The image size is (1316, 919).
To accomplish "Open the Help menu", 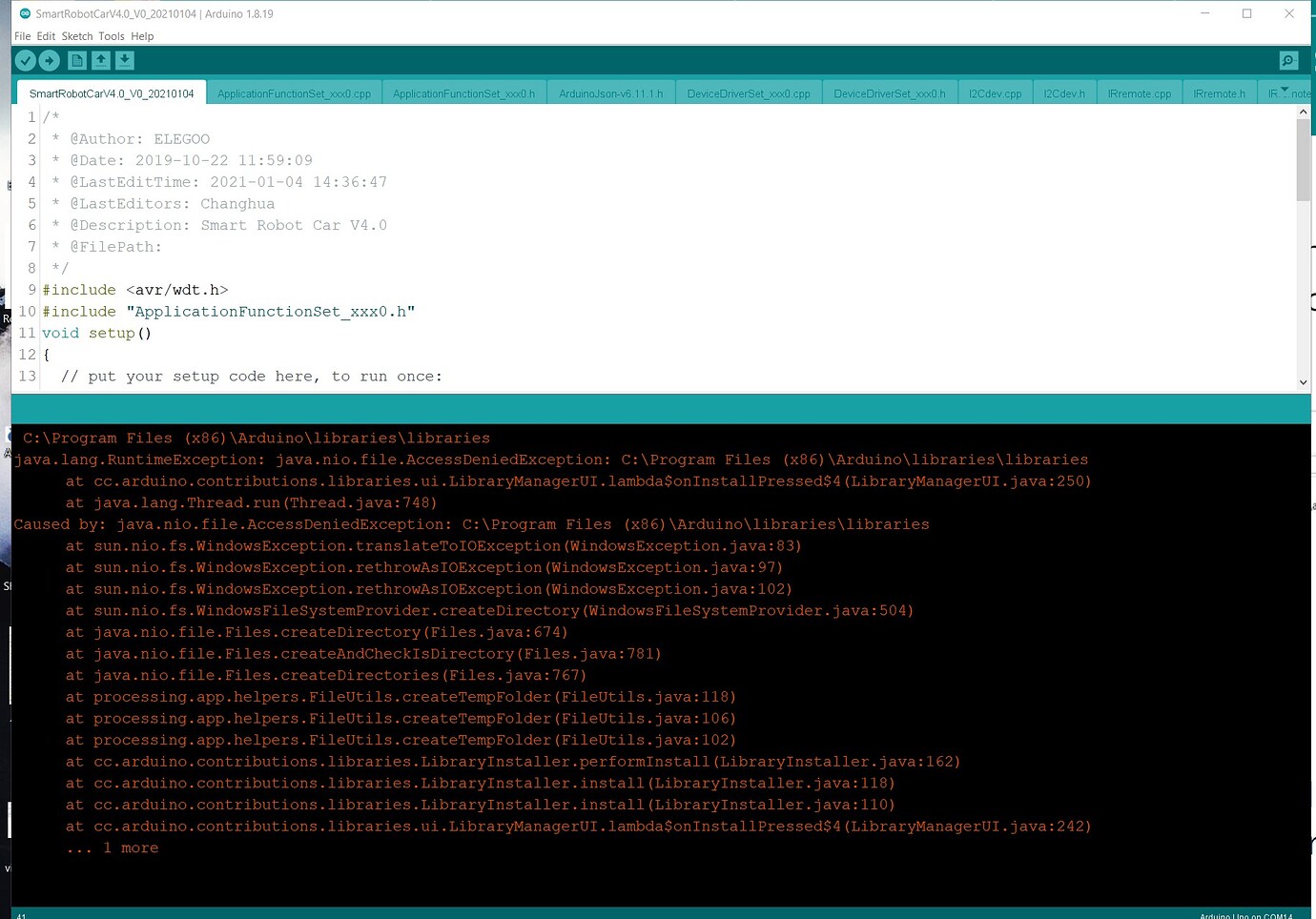I will 142,35.
